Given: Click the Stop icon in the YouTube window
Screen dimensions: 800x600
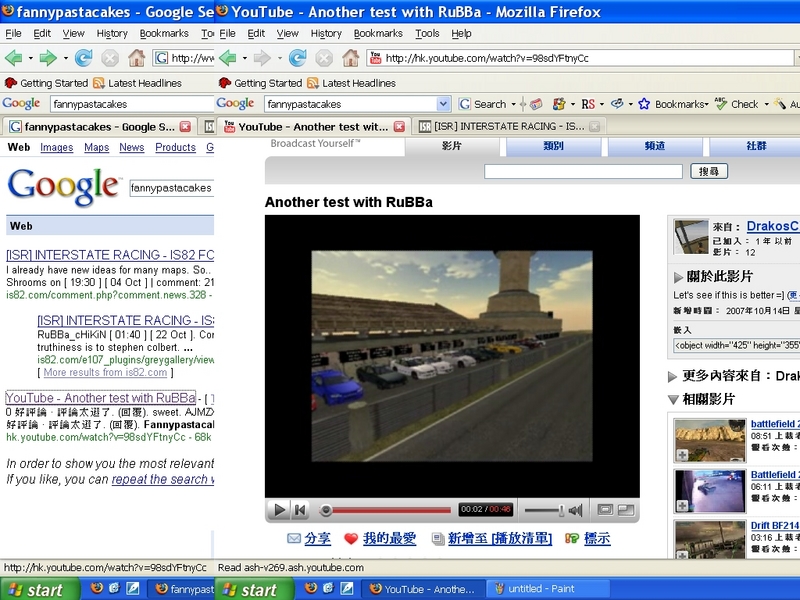Looking at the screenshot, I should (324, 58).
